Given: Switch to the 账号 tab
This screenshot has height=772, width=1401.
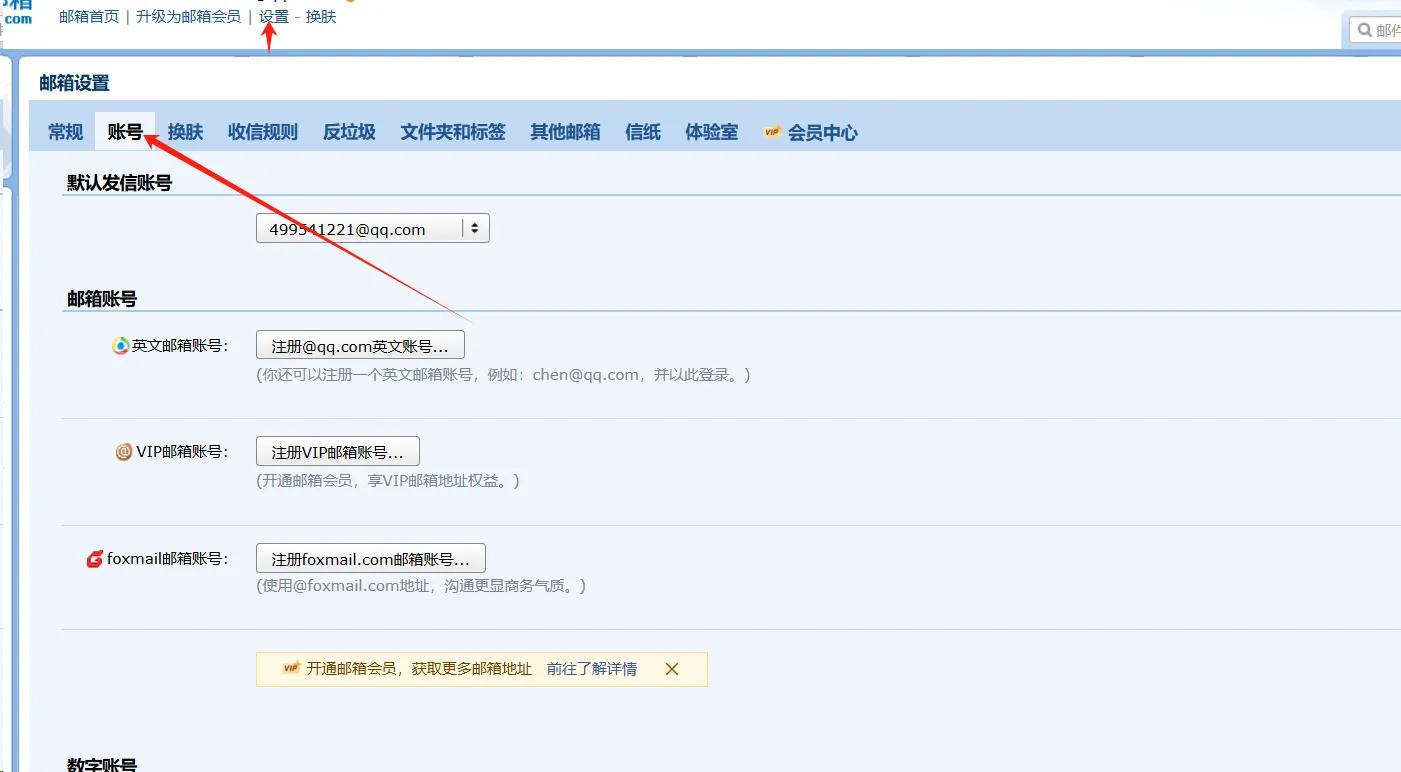Looking at the screenshot, I should pyautogui.click(x=125, y=132).
